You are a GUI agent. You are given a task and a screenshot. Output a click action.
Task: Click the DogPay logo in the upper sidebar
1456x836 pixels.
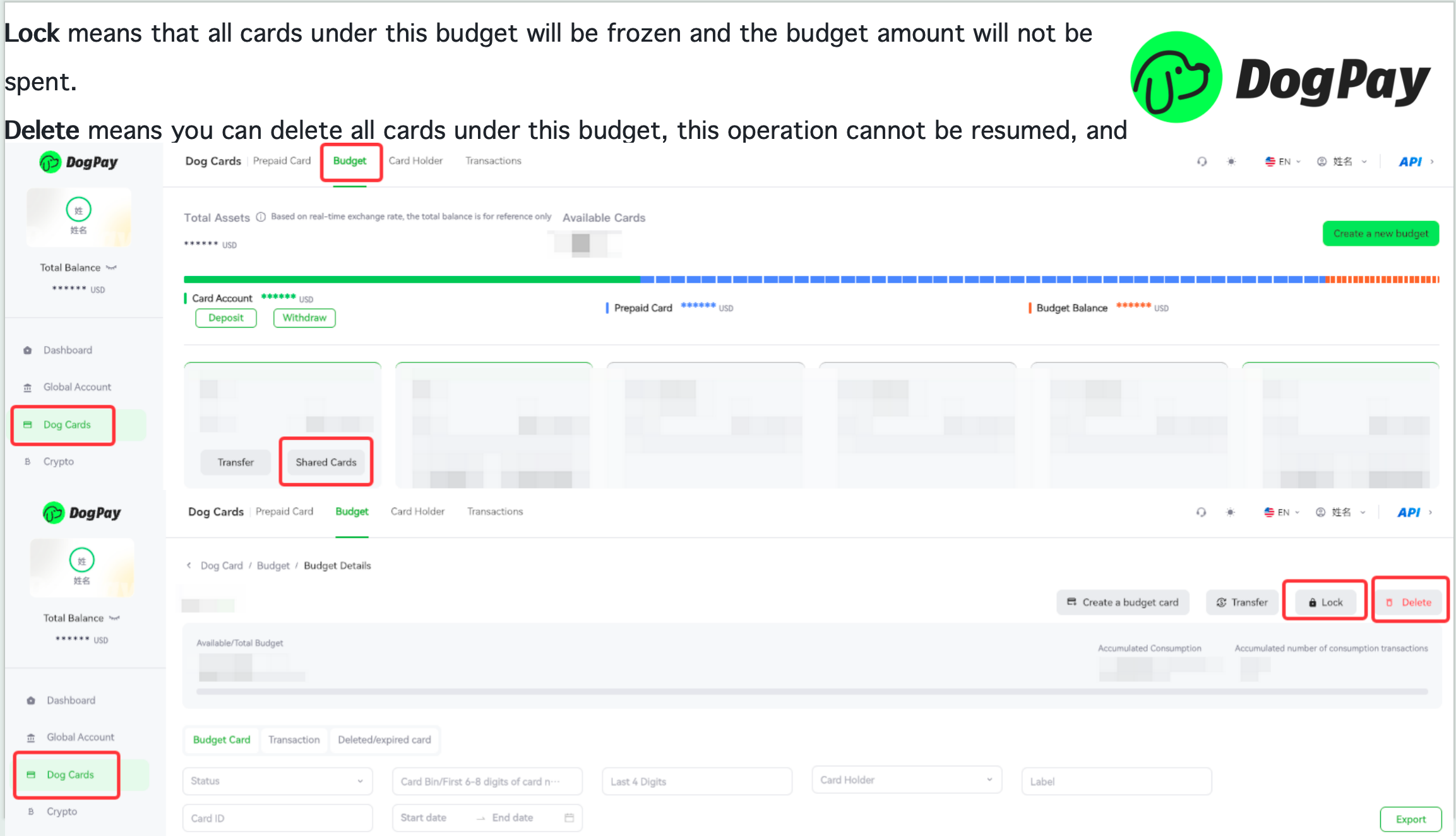[79, 162]
